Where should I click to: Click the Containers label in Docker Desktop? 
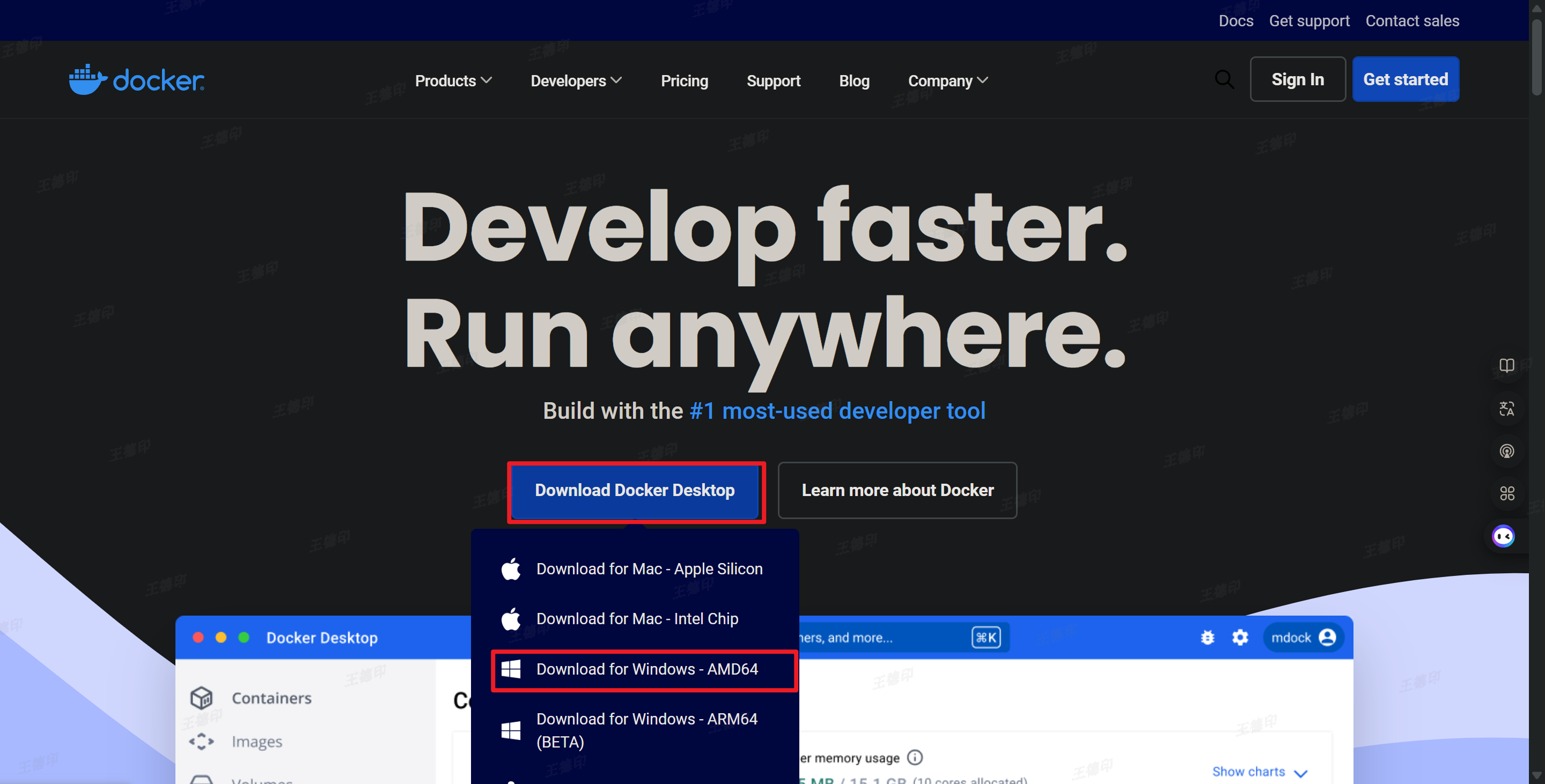tap(271, 698)
